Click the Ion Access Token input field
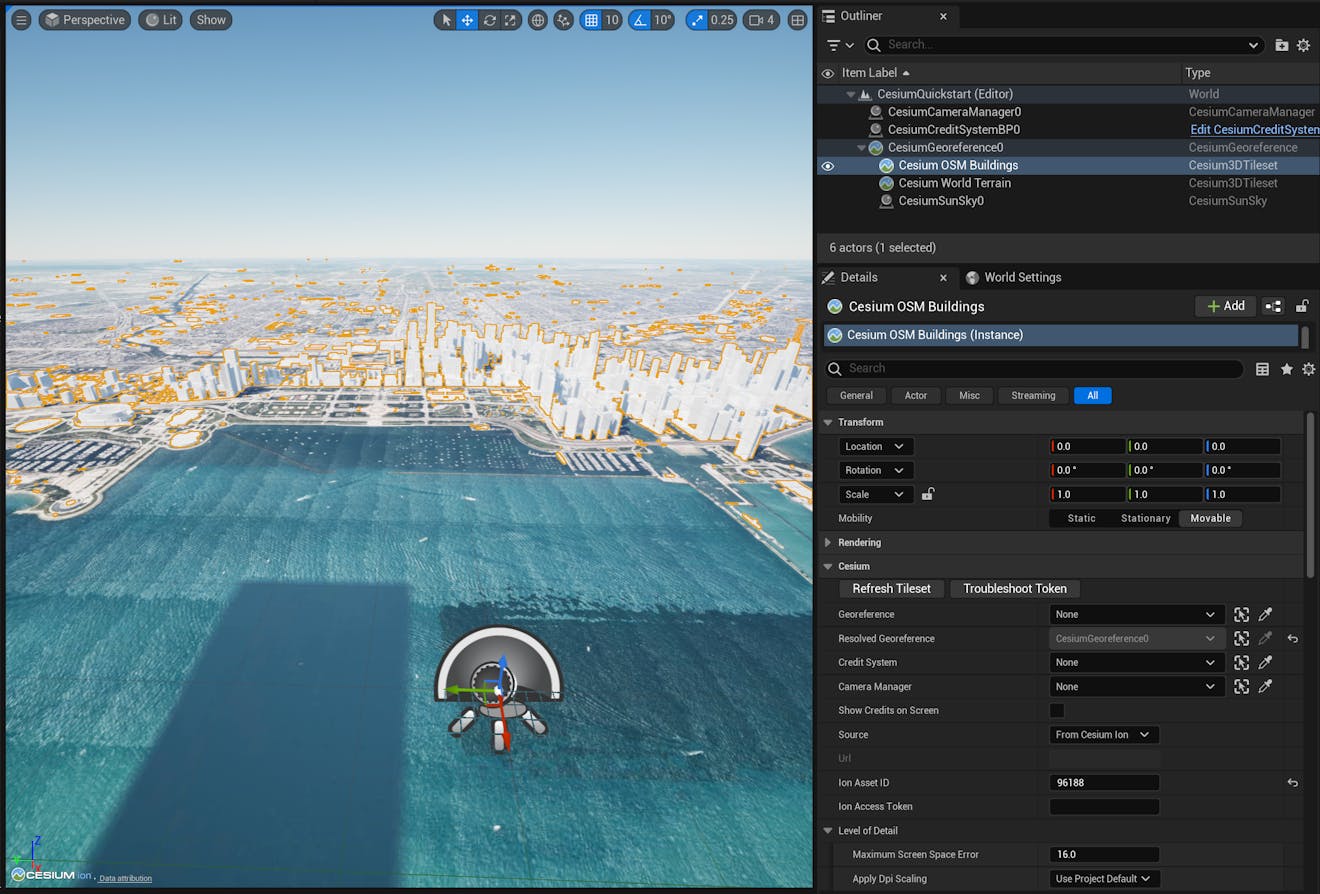Viewport: 1320px width, 894px height. [x=1103, y=806]
